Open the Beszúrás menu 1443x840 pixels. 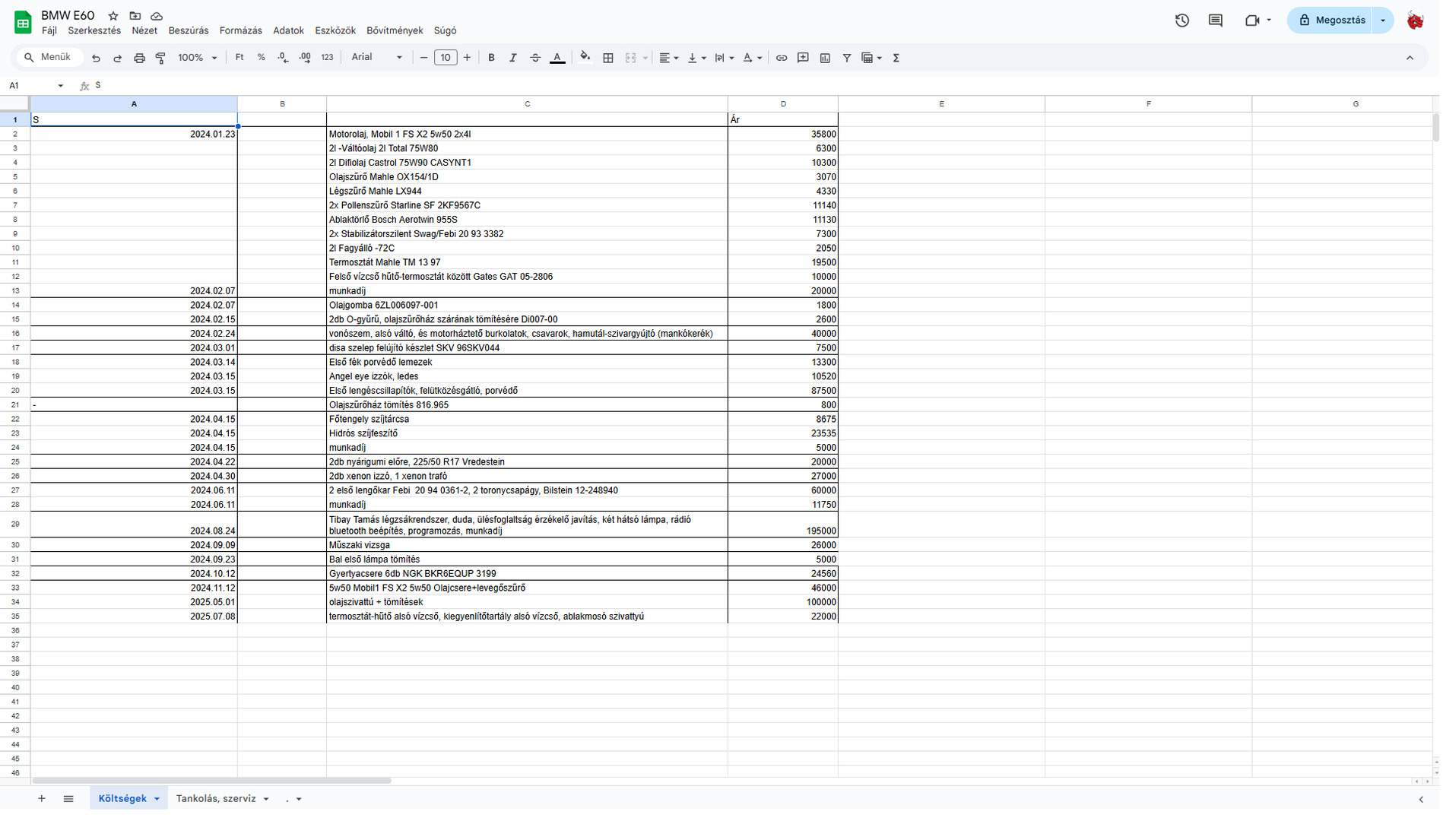pyautogui.click(x=189, y=31)
